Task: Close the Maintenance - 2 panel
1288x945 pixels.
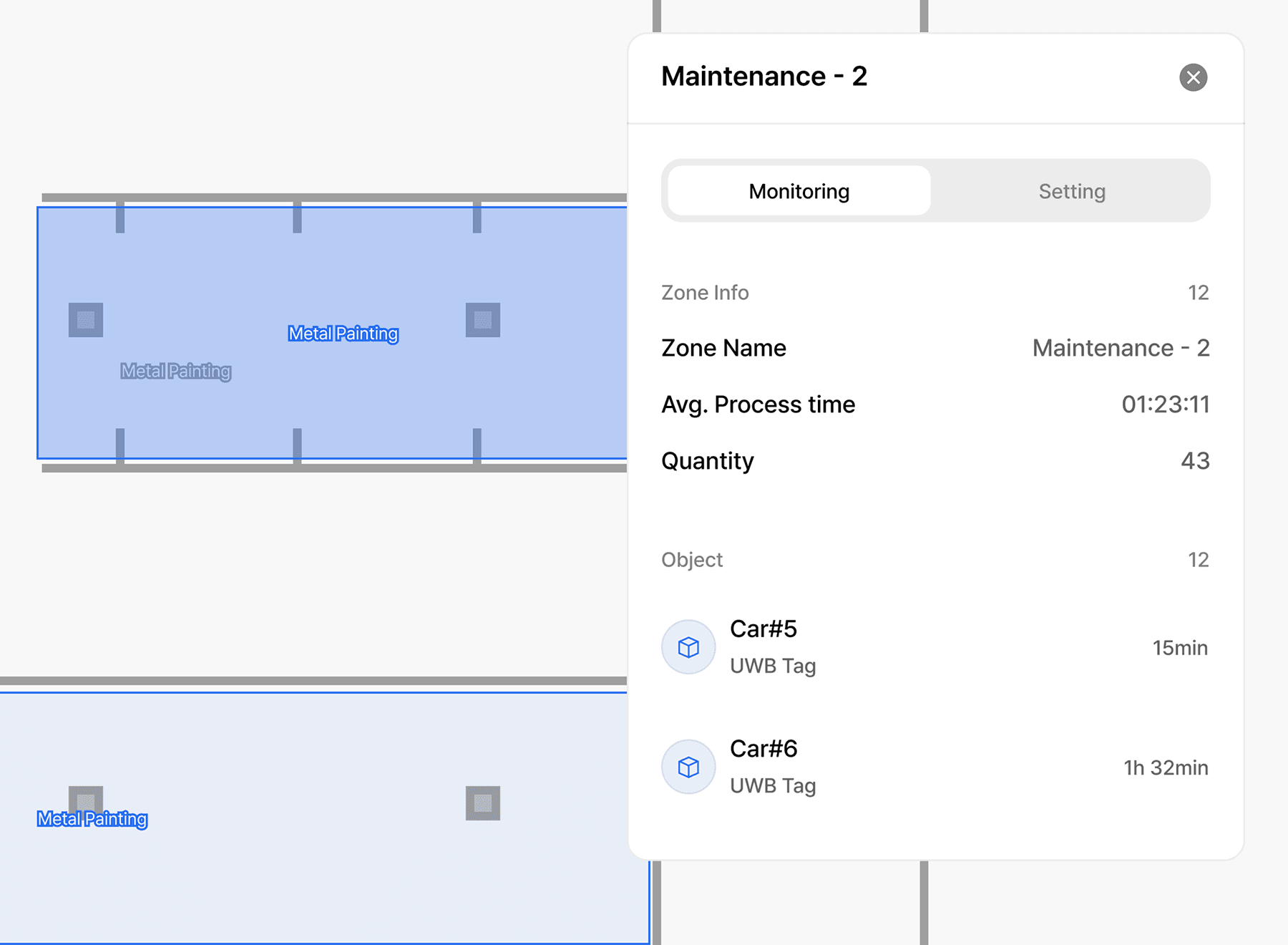Action: (1193, 77)
